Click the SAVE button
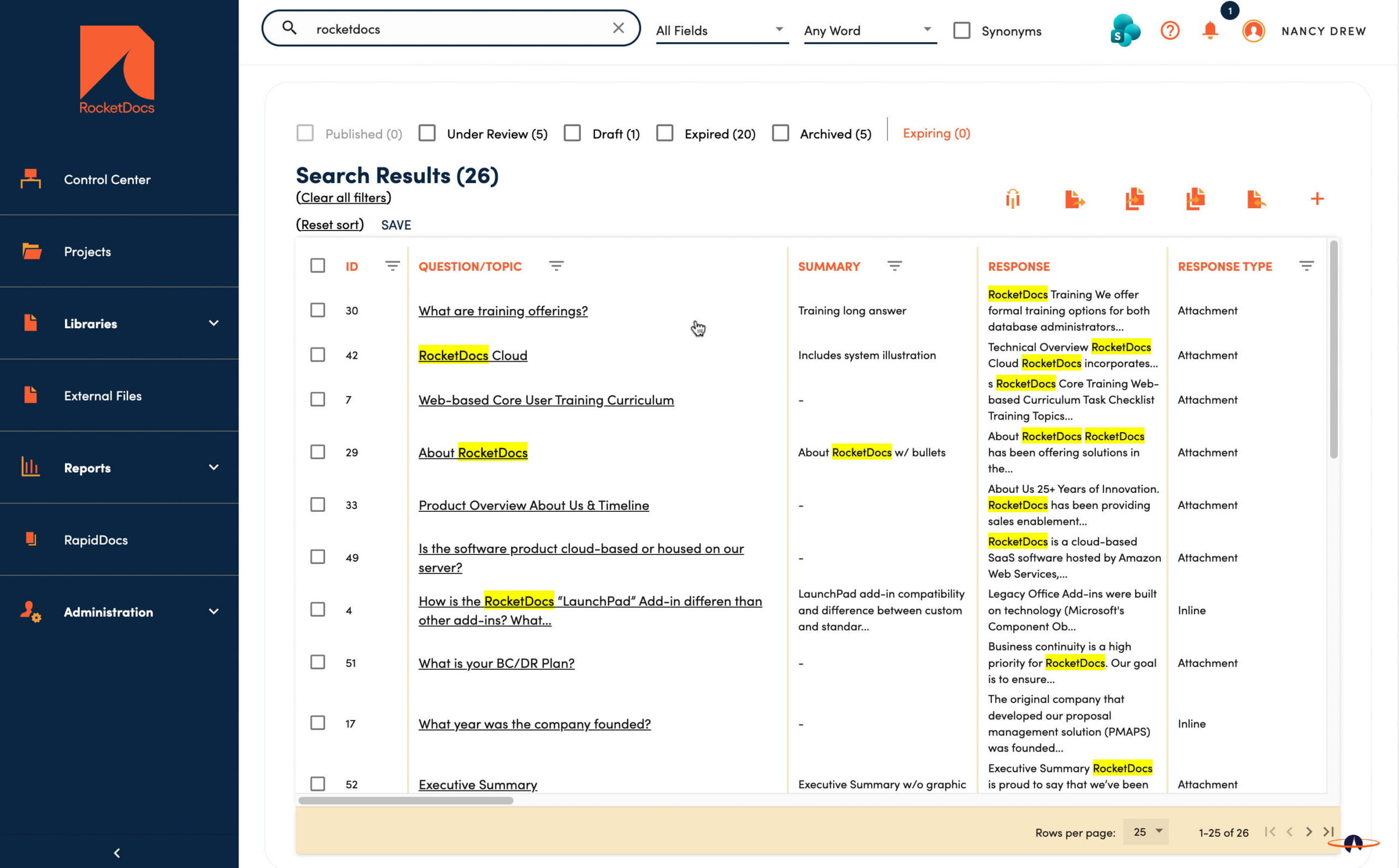This screenshot has height=868, width=1399. 396,225
